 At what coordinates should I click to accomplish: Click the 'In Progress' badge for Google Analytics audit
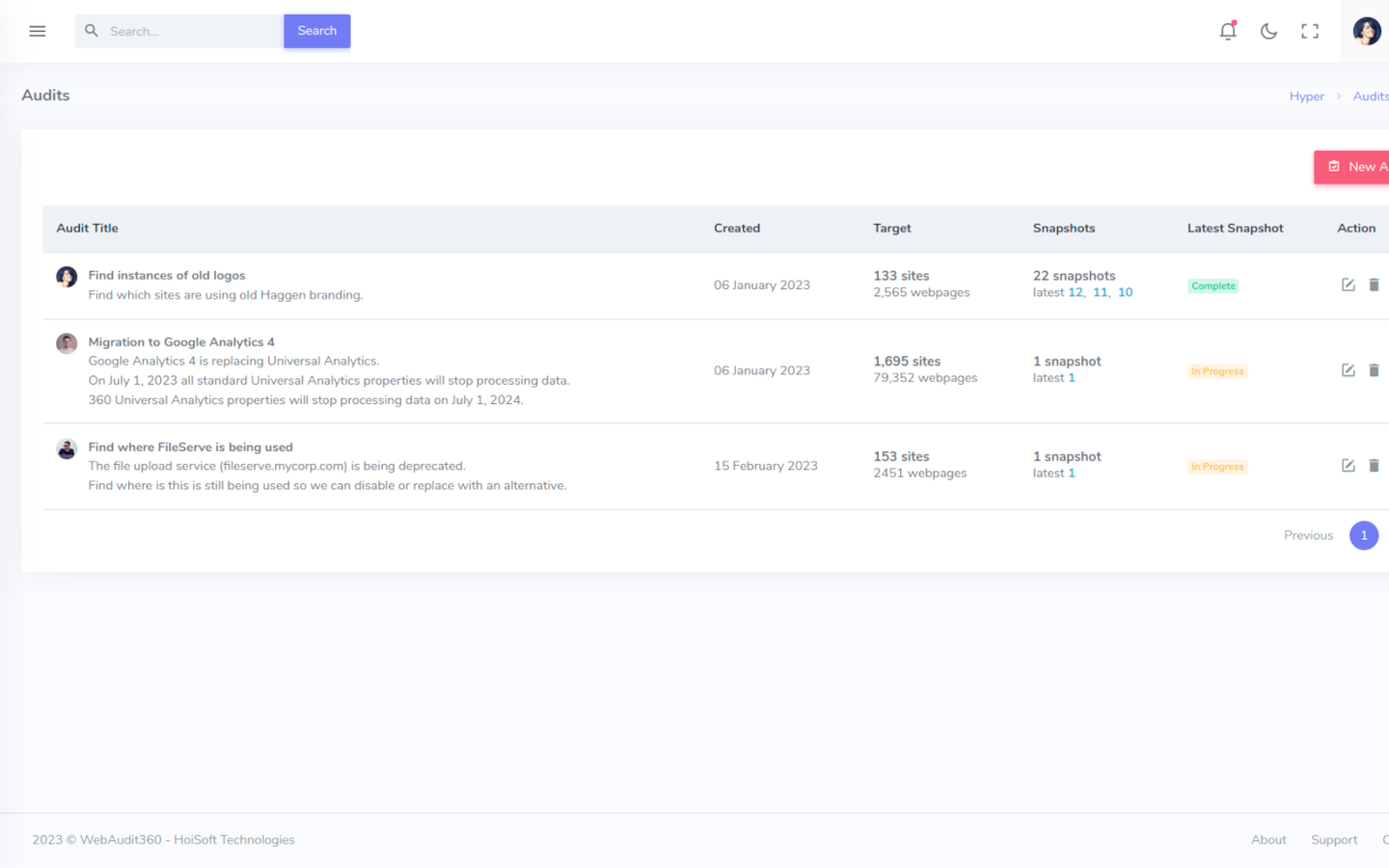coord(1217,370)
